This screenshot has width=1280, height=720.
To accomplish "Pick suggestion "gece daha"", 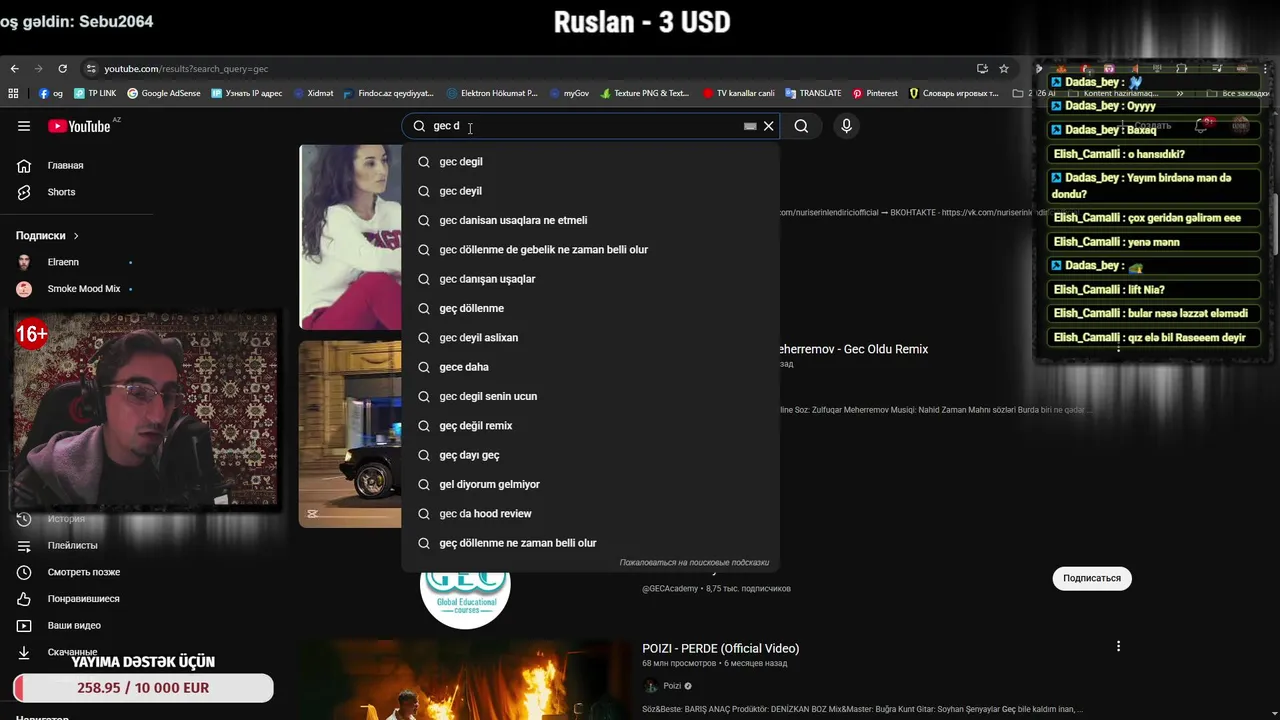I will pos(590,367).
